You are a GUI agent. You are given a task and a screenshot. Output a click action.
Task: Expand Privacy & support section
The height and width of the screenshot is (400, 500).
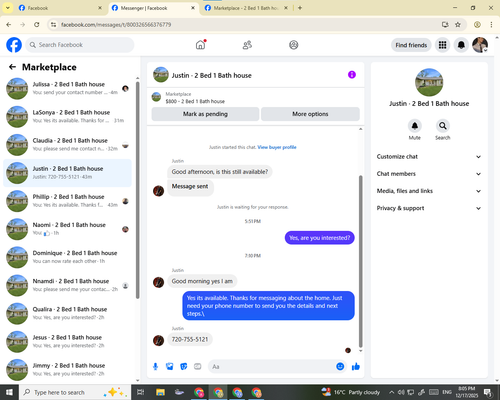(x=429, y=208)
